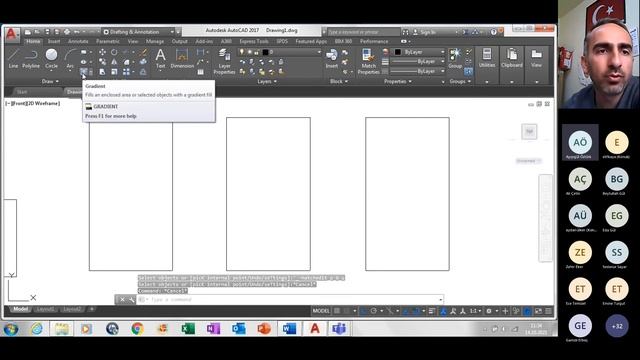Select the Circle tool
The width and height of the screenshot is (640, 360).
(x=51, y=58)
